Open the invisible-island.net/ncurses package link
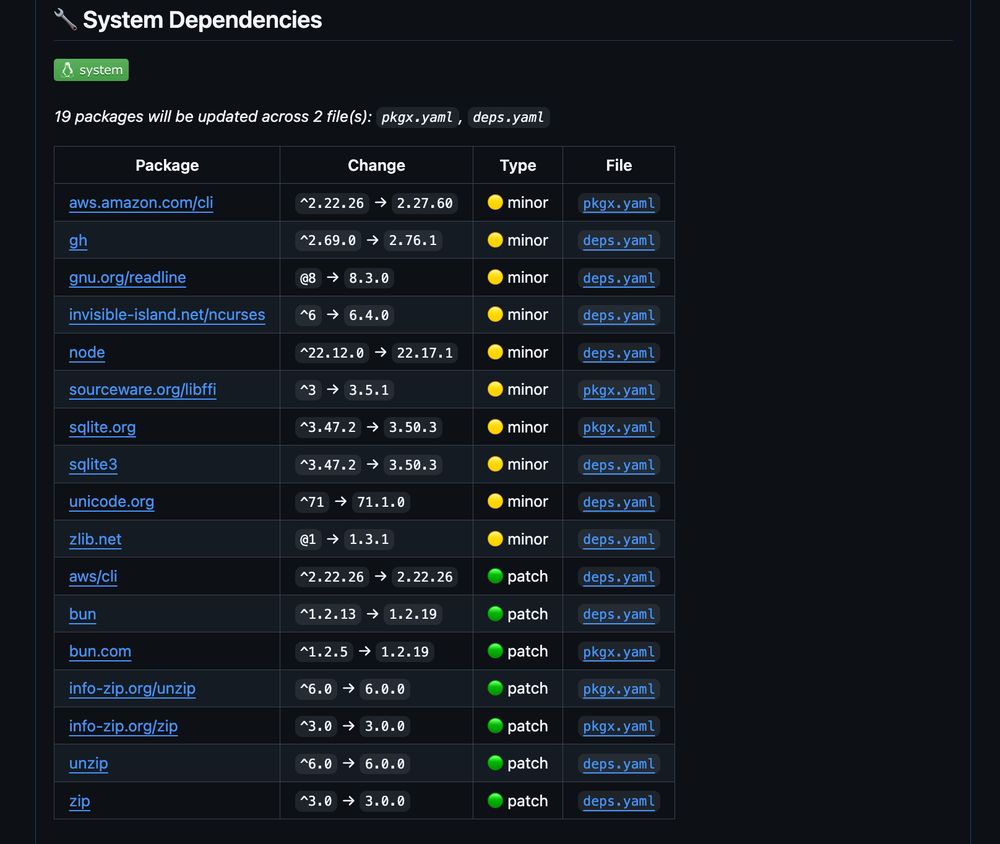Viewport: 1000px width, 844px height. pyautogui.click(x=167, y=315)
